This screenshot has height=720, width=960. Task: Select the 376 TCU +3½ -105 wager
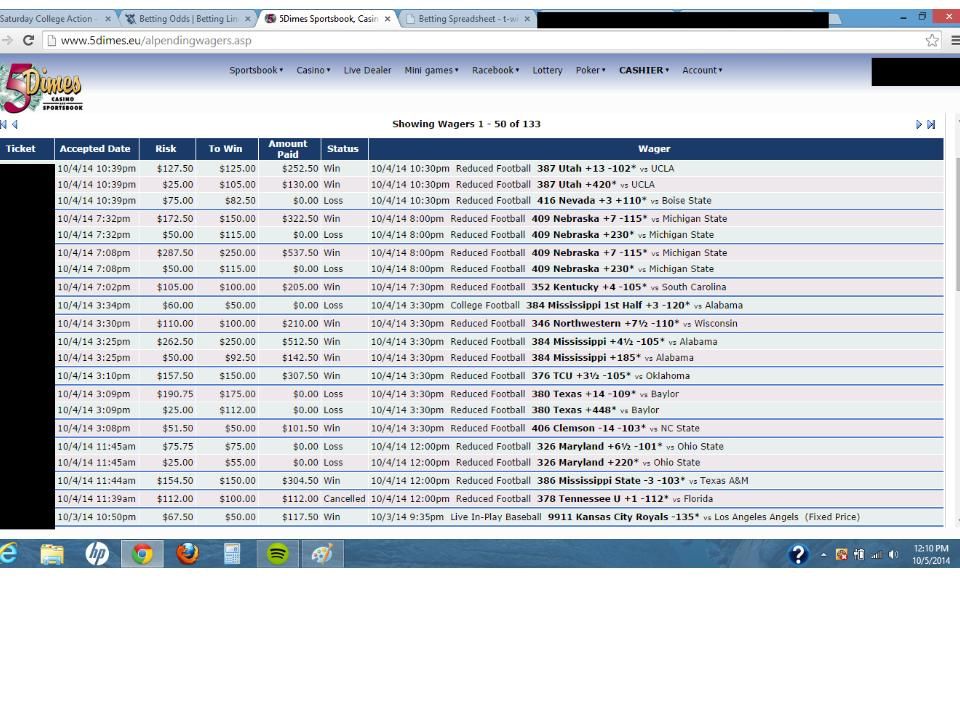pyautogui.click(x=581, y=376)
